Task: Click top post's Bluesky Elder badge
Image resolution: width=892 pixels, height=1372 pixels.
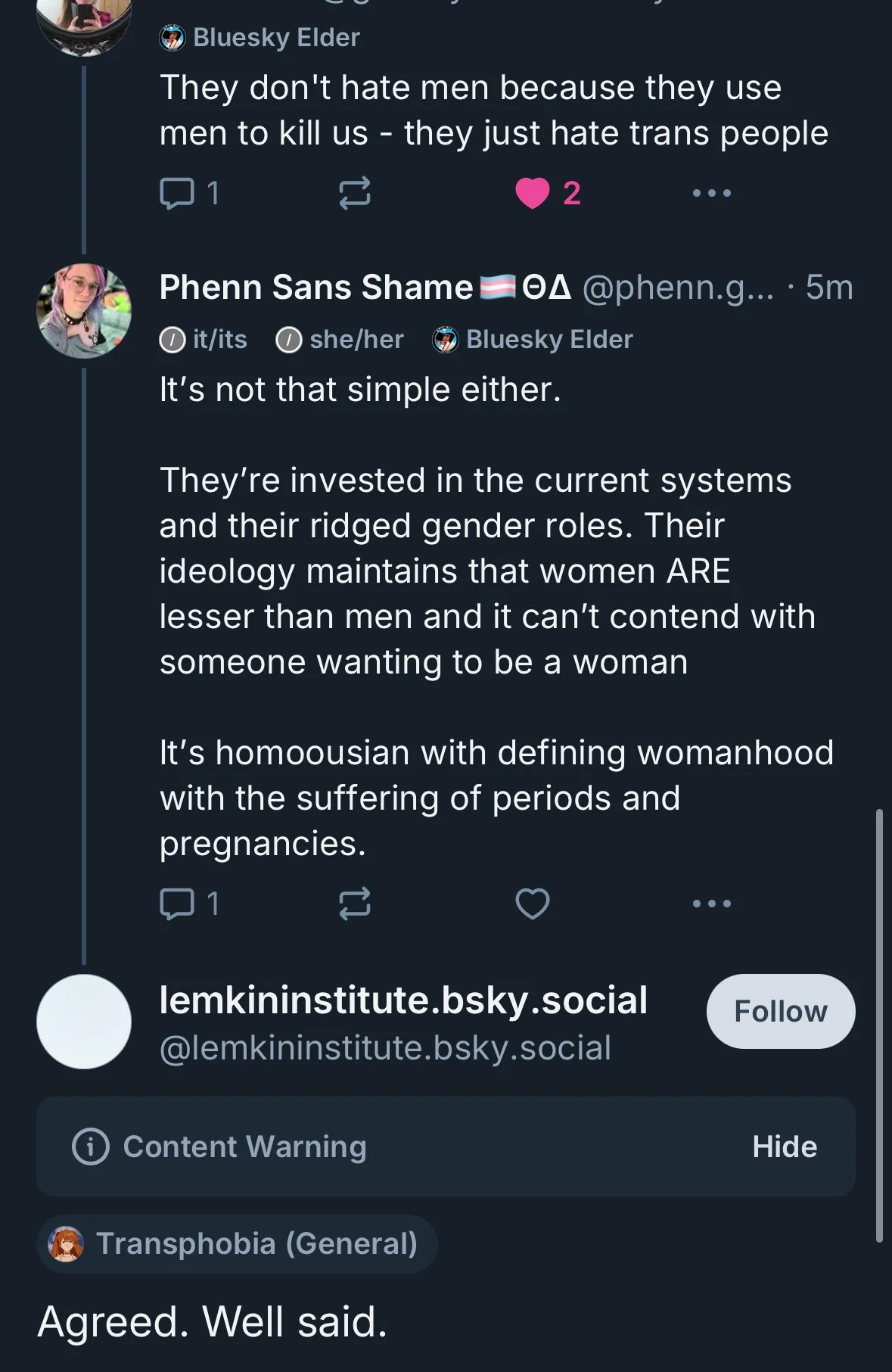Action: click(x=260, y=38)
